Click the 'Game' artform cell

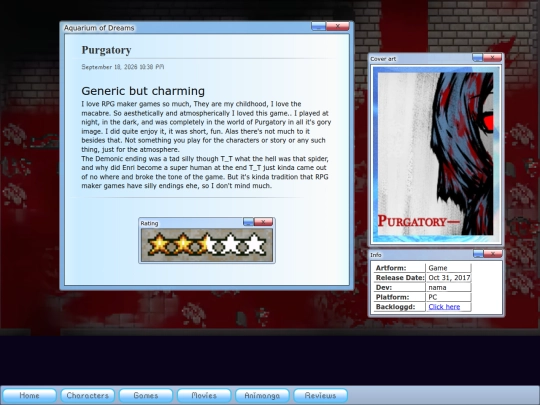449,268
